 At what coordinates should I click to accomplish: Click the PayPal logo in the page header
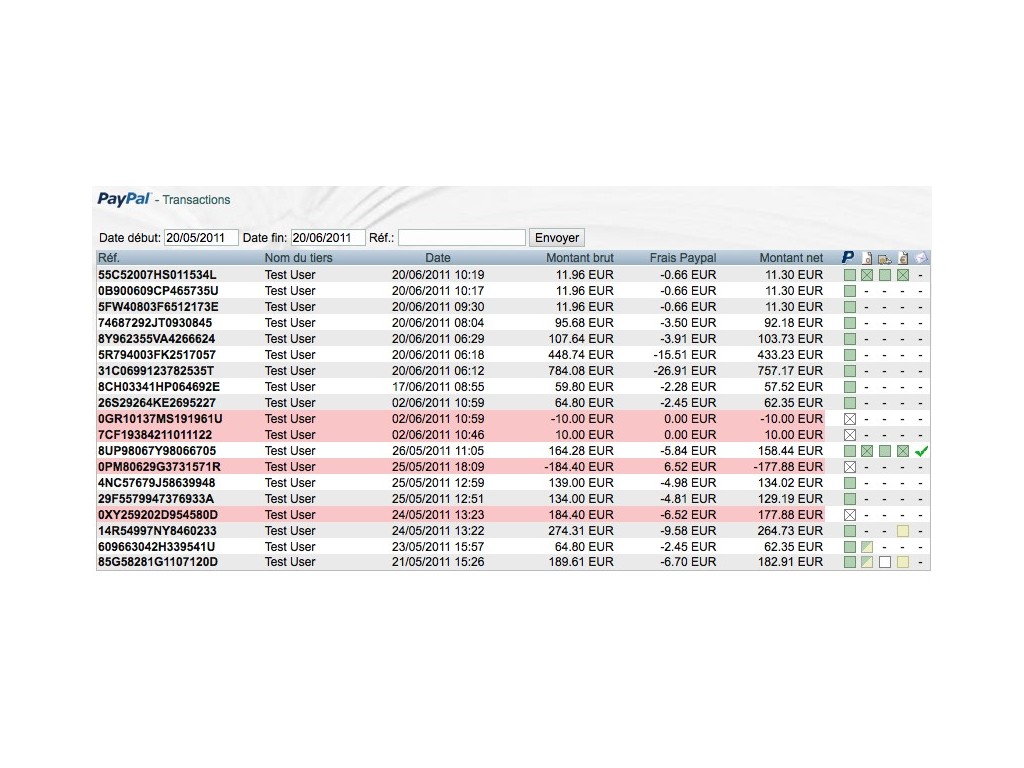click(124, 199)
